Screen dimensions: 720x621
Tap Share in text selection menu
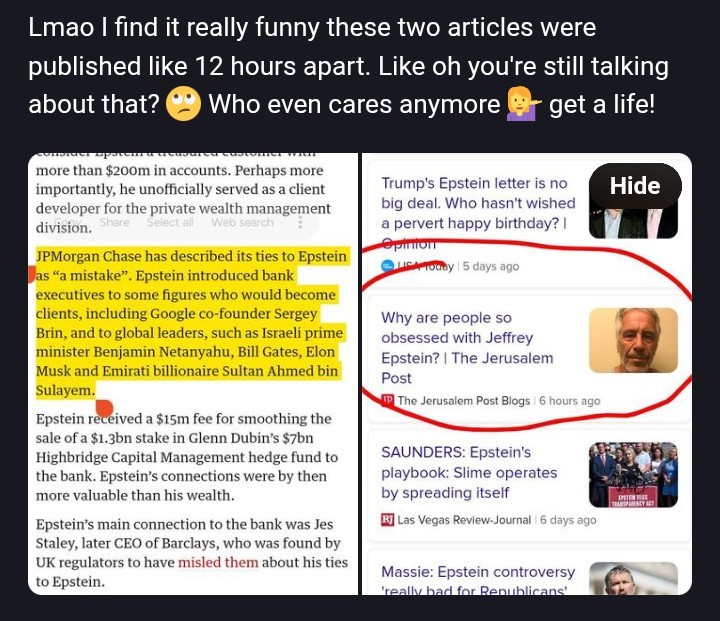coord(114,222)
